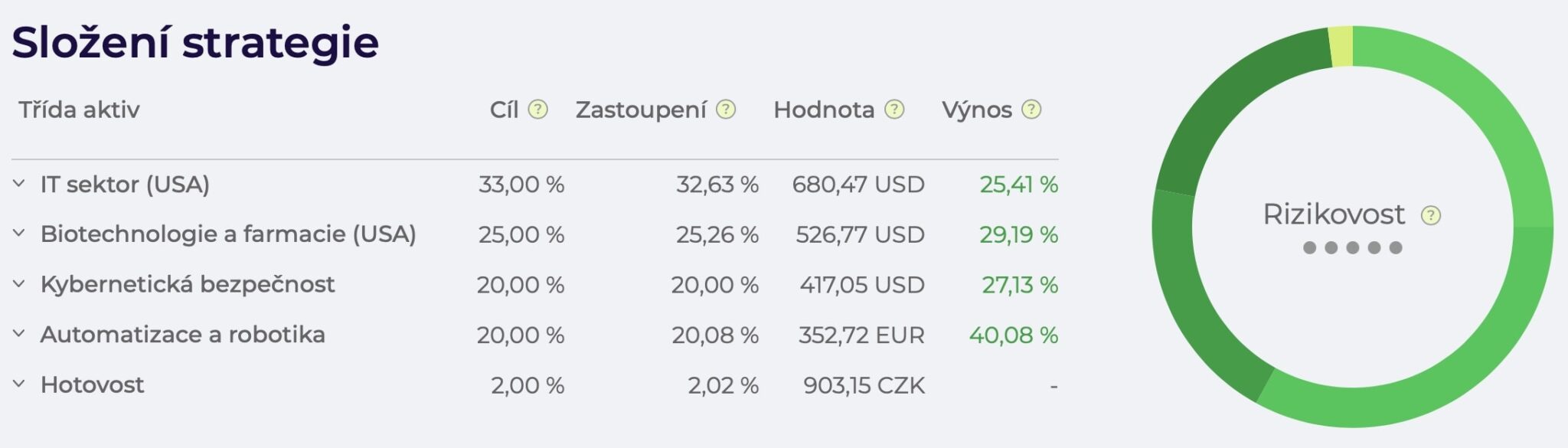Click the 25,41 % yield value
Viewport: 1568px width, 448px height.
pos(1019,185)
